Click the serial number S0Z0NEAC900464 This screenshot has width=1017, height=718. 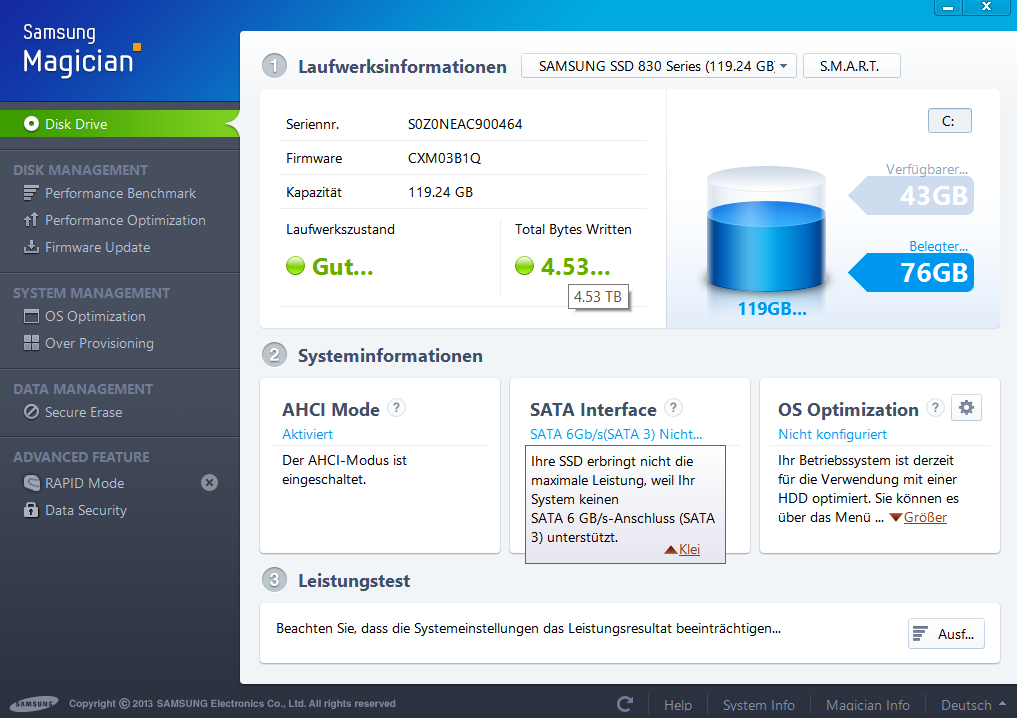465,124
